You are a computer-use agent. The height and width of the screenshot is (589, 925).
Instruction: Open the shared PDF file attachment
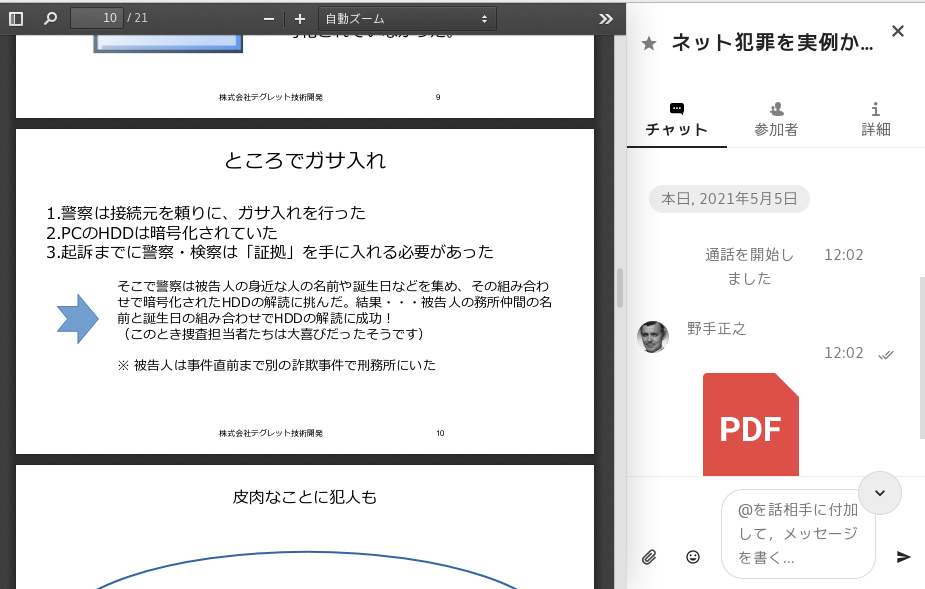point(750,424)
